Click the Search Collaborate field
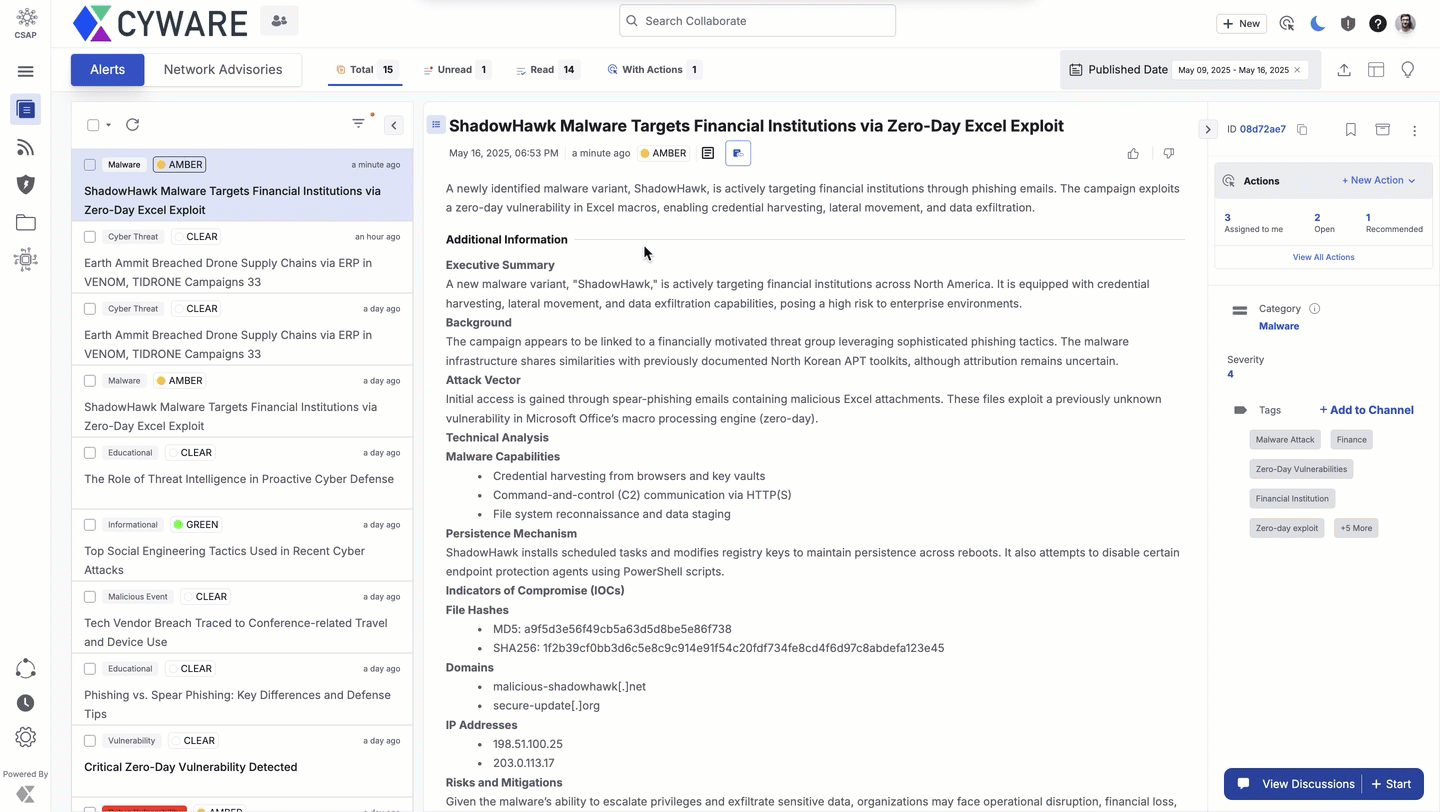The height and width of the screenshot is (812, 1440). pyautogui.click(x=757, y=21)
